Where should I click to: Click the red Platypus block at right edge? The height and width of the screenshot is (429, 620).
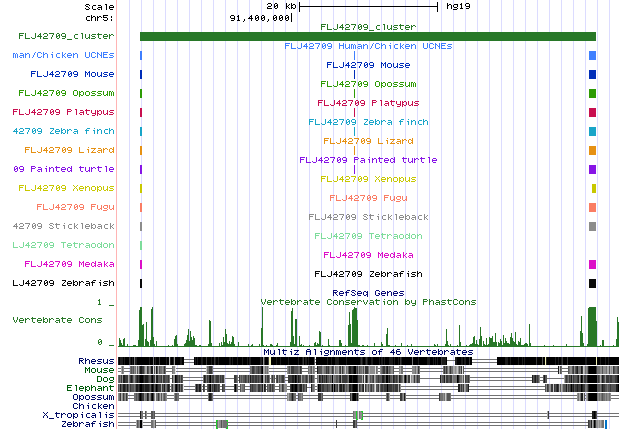(592, 112)
